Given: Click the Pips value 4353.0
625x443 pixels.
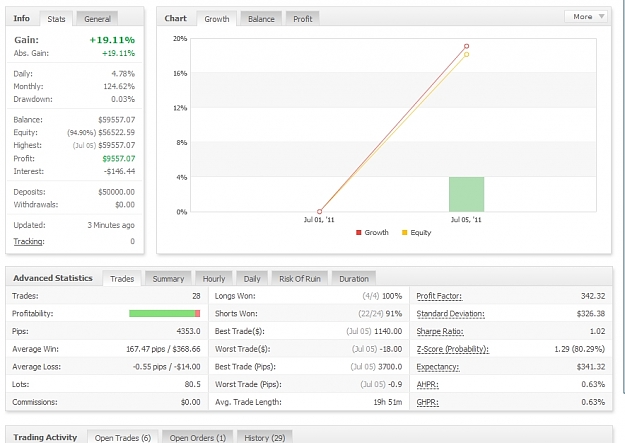Looking at the screenshot, I should coord(188,331).
